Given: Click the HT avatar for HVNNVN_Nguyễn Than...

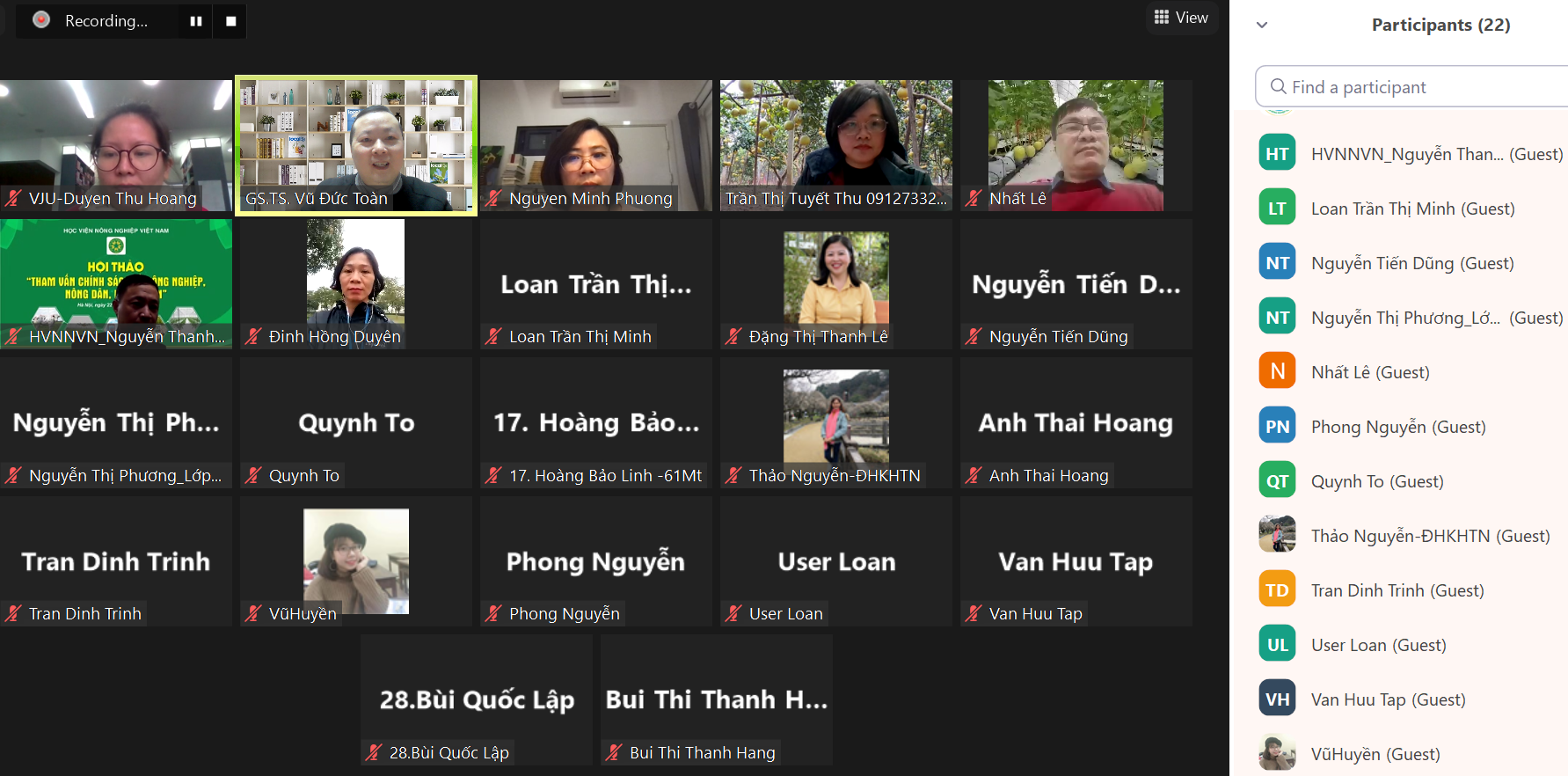Looking at the screenshot, I should [x=1277, y=154].
